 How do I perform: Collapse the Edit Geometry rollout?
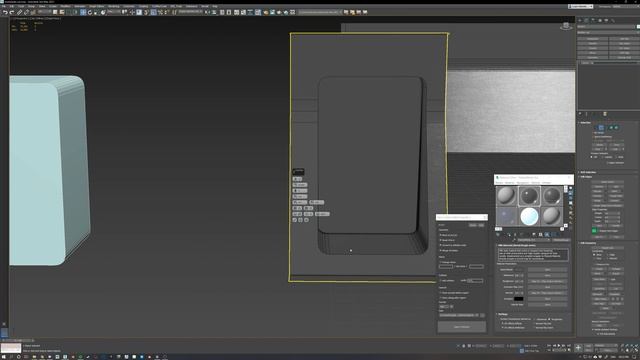pyautogui.click(x=589, y=243)
